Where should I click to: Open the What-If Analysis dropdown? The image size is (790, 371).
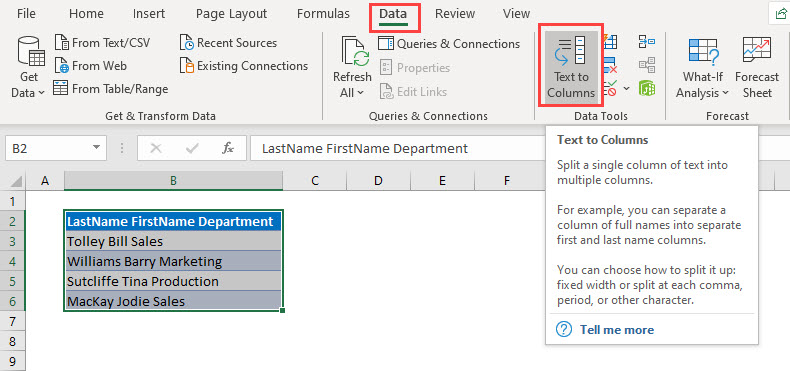pos(702,67)
